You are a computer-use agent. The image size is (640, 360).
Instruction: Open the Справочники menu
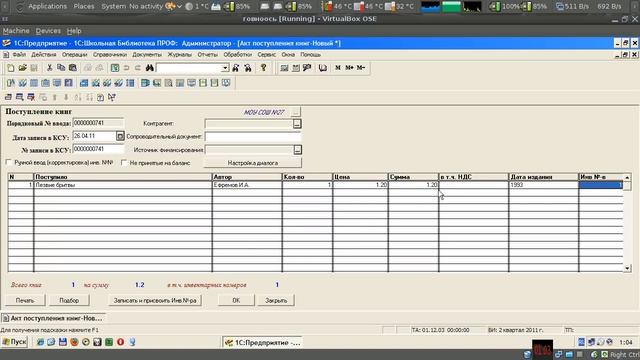110,55
